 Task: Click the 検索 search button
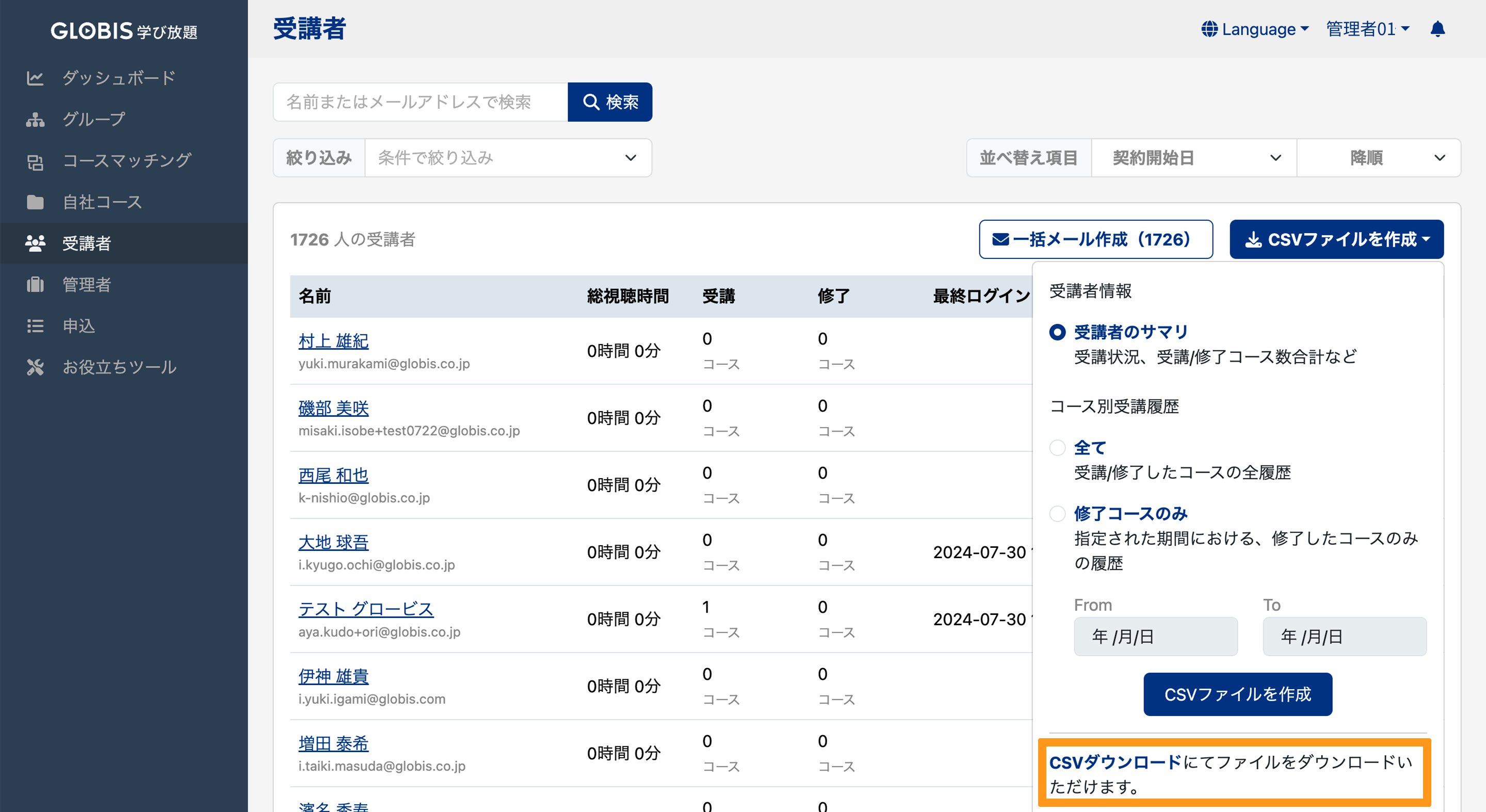(x=610, y=102)
